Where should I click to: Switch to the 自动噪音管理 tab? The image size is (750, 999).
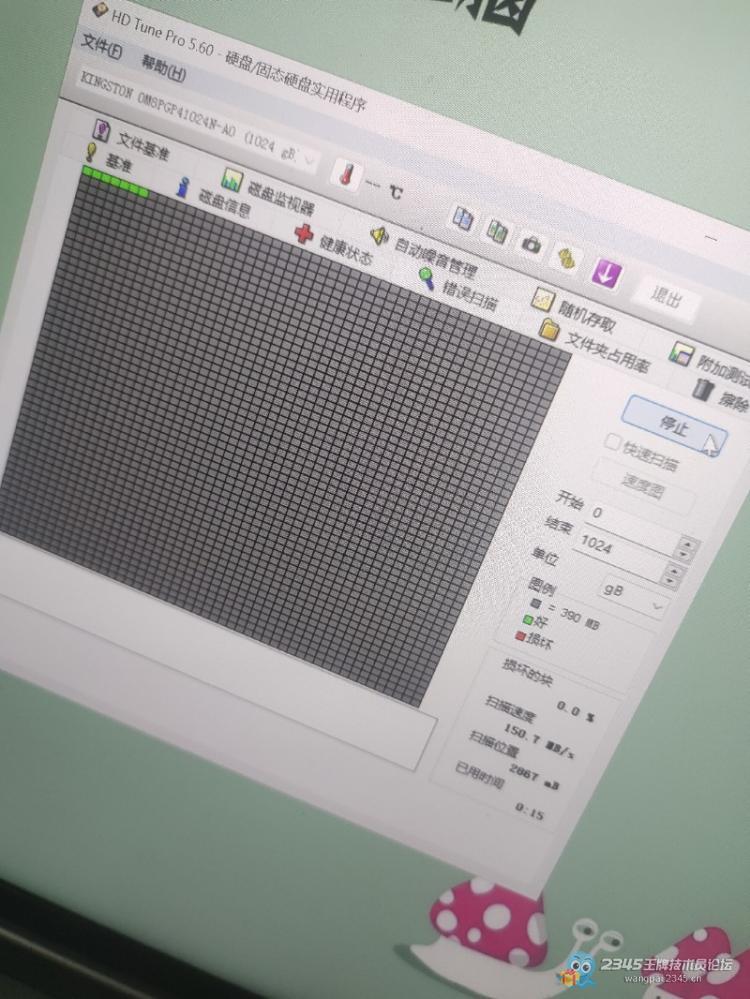click(424, 252)
